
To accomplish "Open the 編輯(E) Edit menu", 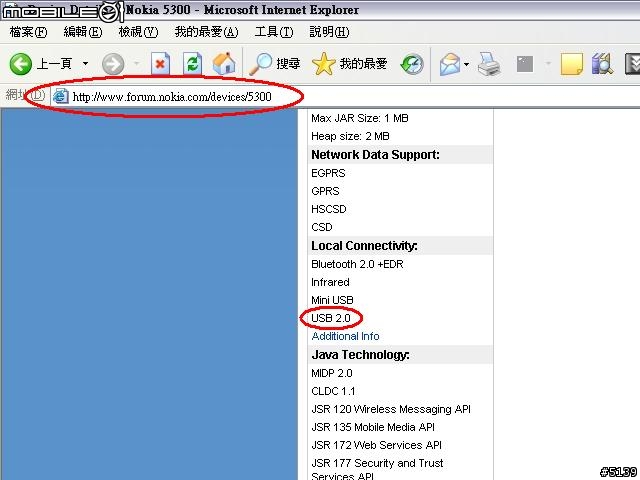I will click(83, 32).
